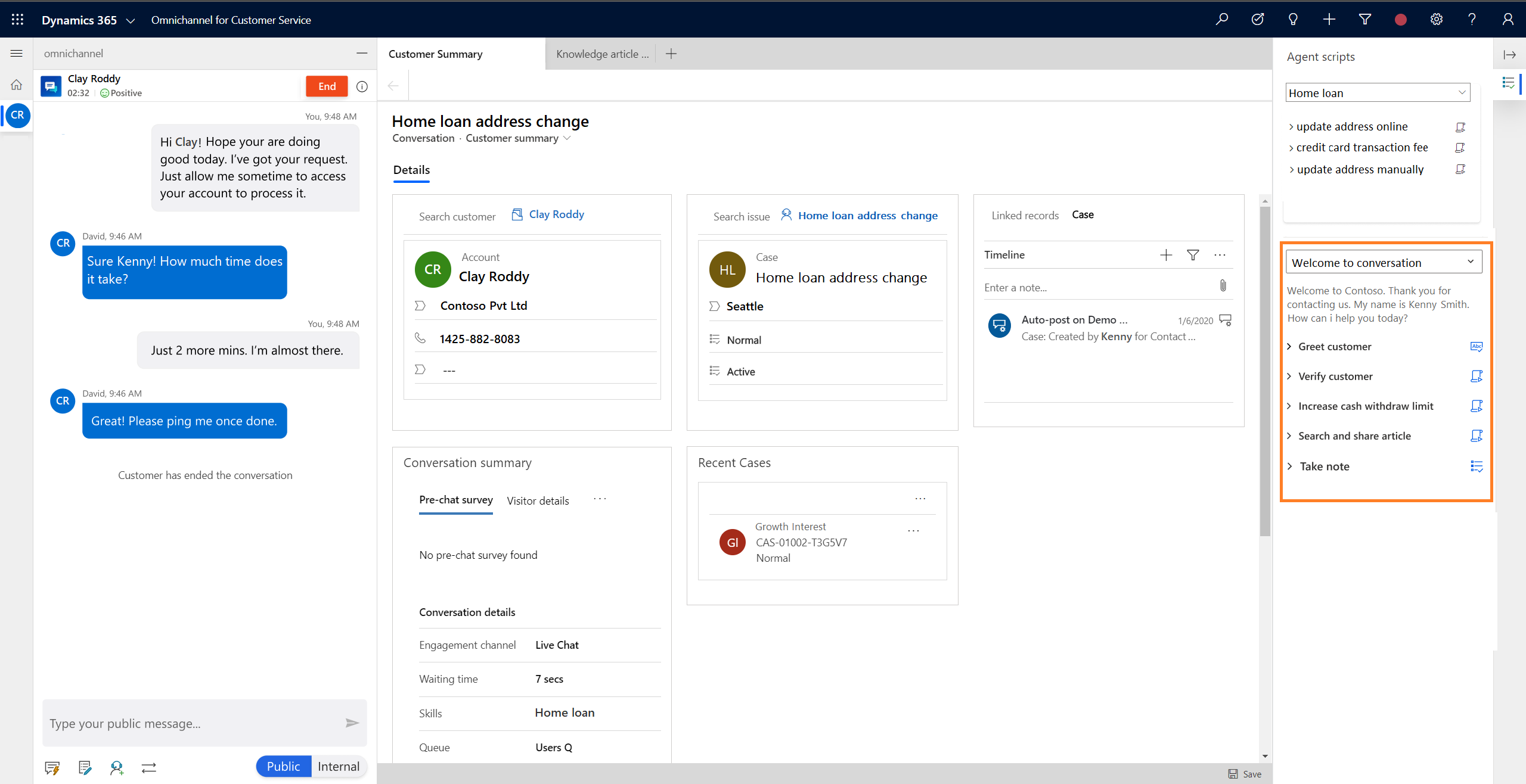Switch to Knowledge article tab

601,54
